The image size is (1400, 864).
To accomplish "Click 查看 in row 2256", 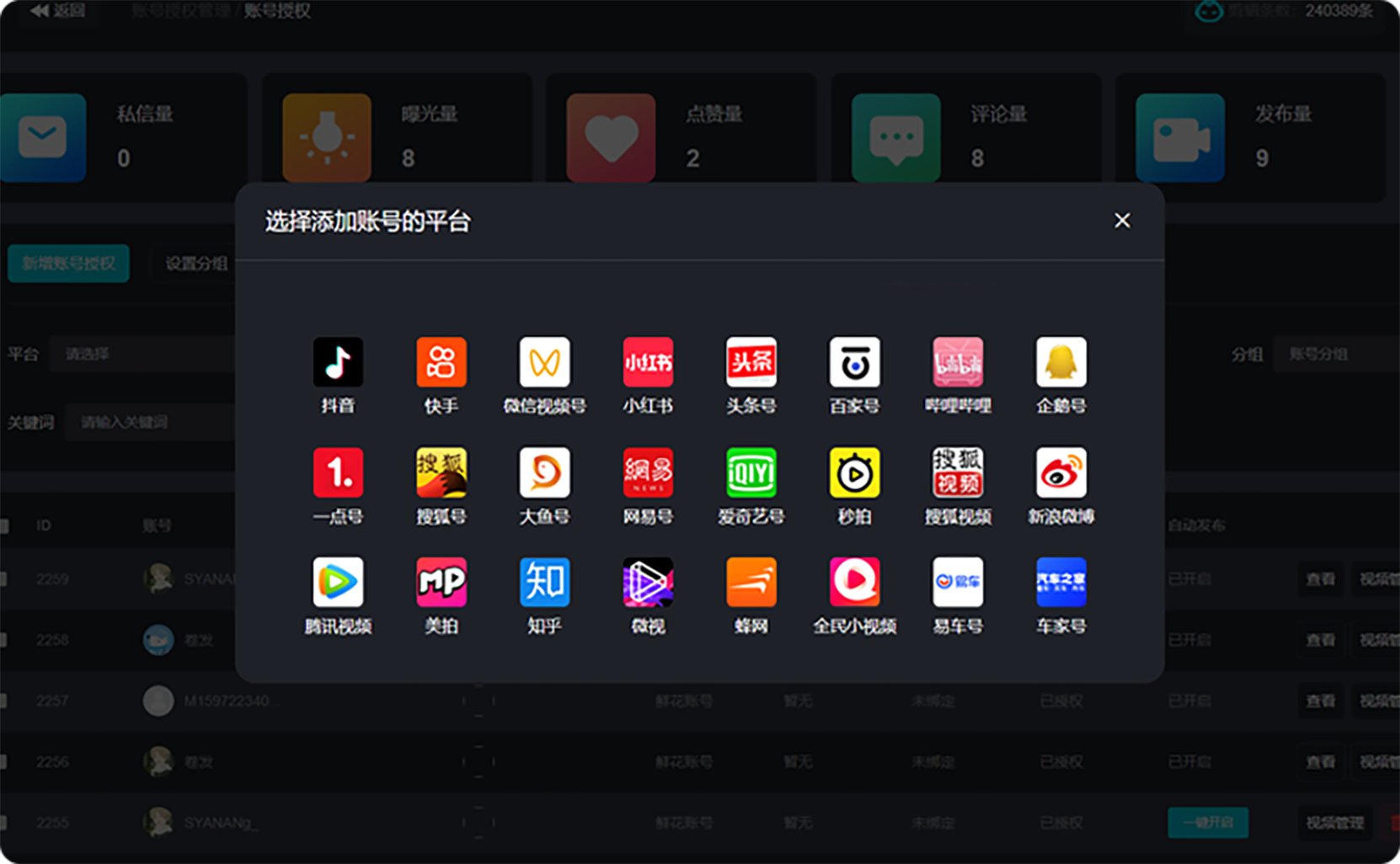I will point(1320,762).
